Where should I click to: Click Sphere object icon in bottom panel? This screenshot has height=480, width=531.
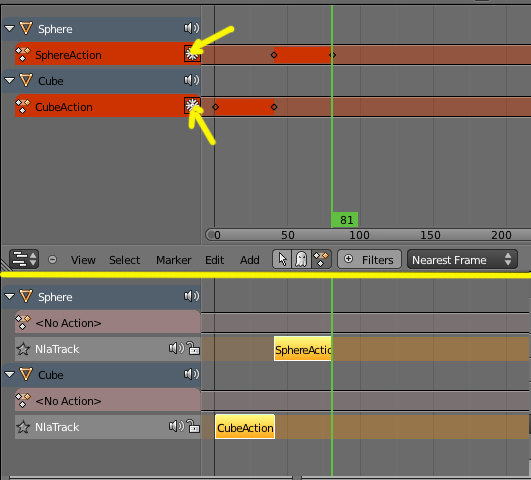(x=26, y=297)
